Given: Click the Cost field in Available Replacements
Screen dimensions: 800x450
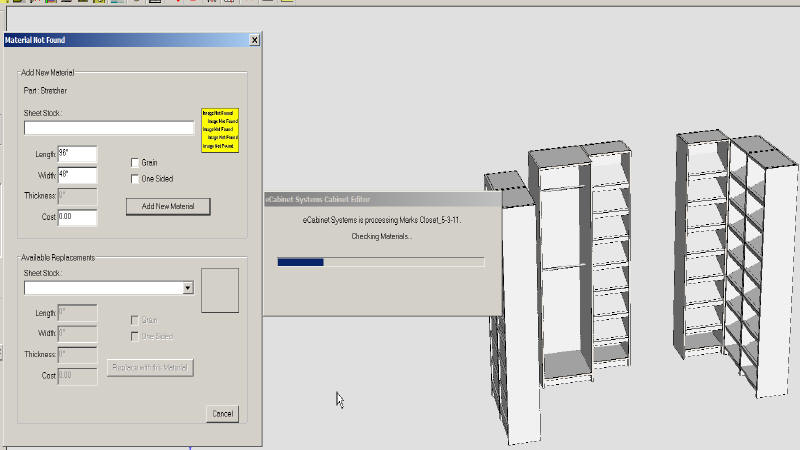Looking at the screenshot, I should tap(77, 375).
